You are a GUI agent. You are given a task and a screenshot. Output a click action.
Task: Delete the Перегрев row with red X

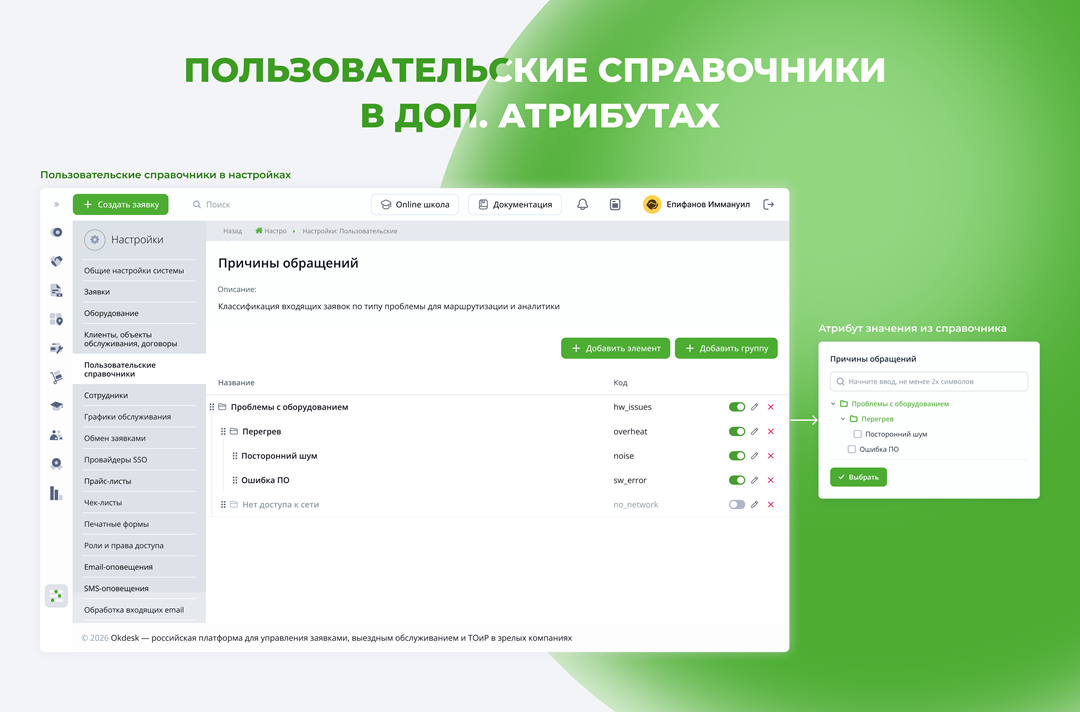(771, 432)
